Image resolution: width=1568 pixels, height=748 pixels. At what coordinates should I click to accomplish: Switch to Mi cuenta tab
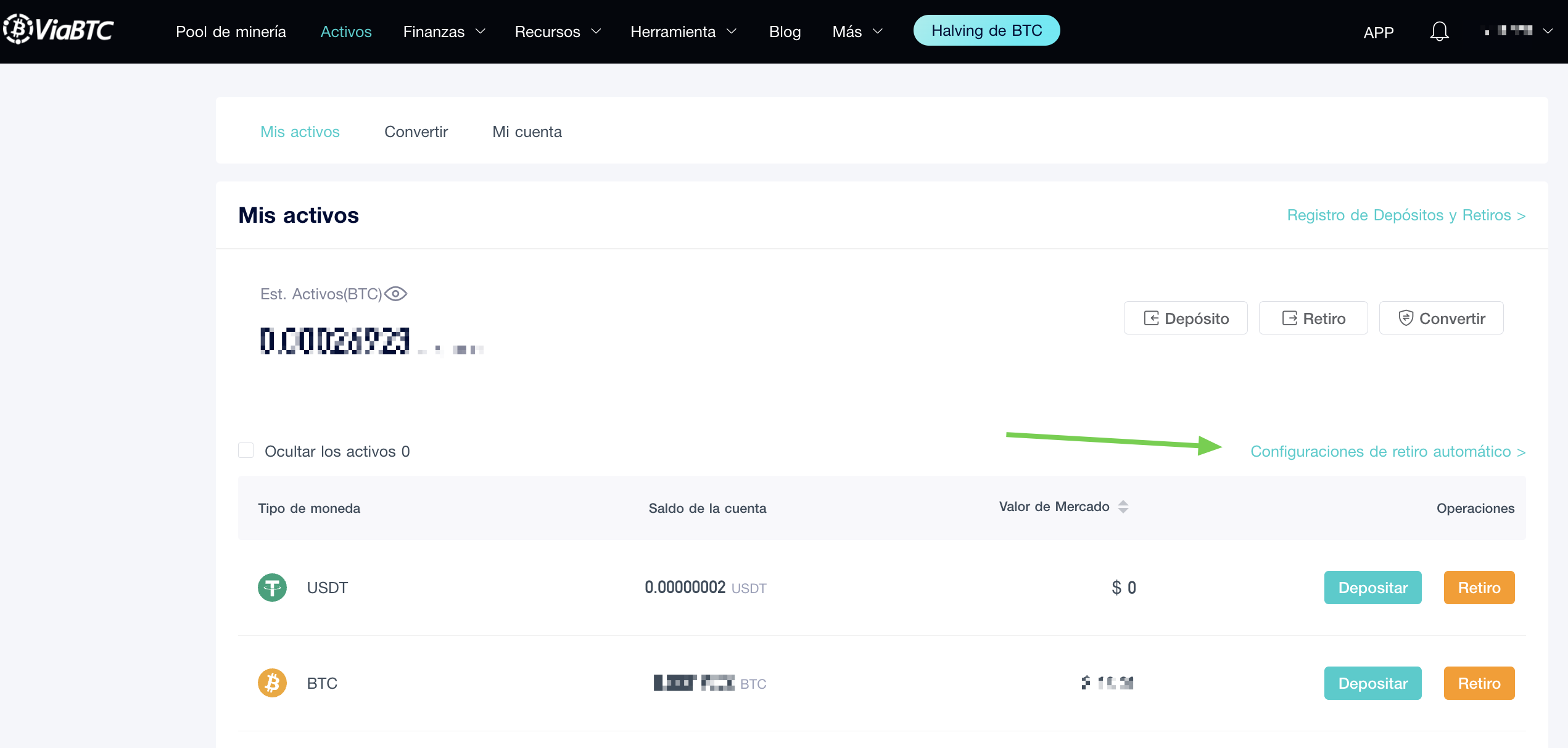[x=527, y=131]
